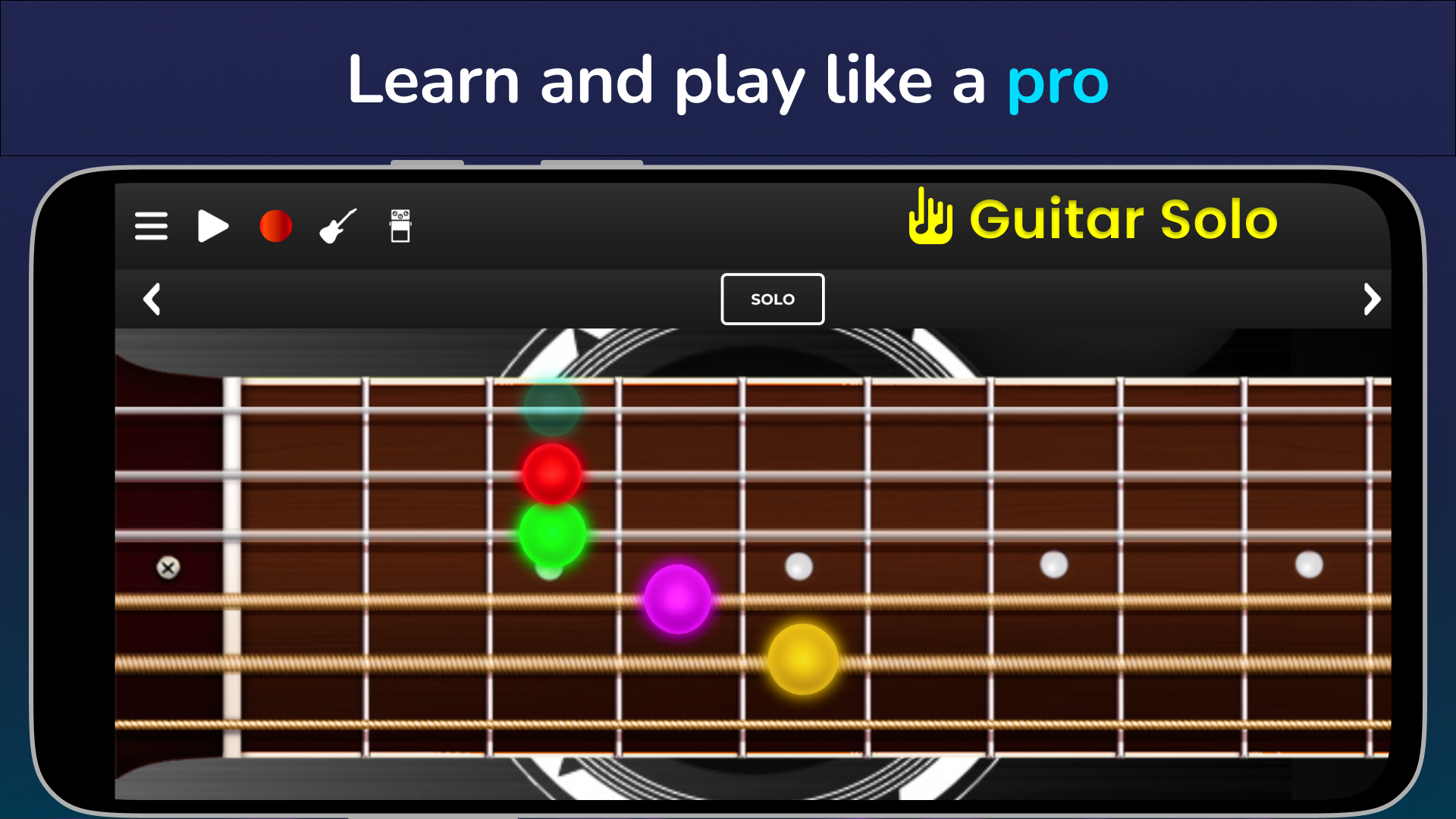
Task: Mute the strings using the X marker
Action: pyautogui.click(x=168, y=568)
